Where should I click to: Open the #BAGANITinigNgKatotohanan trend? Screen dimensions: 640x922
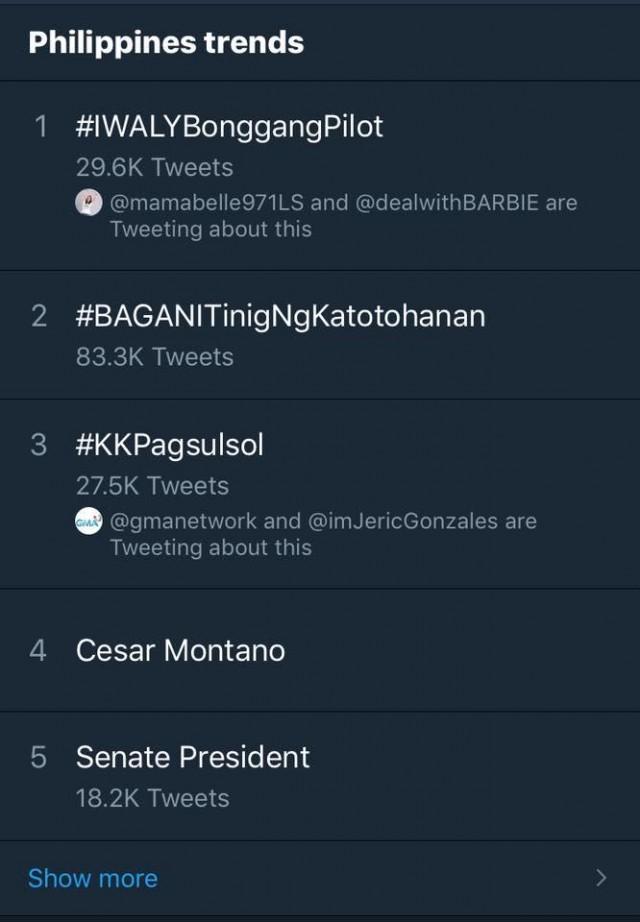click(280, 315)
